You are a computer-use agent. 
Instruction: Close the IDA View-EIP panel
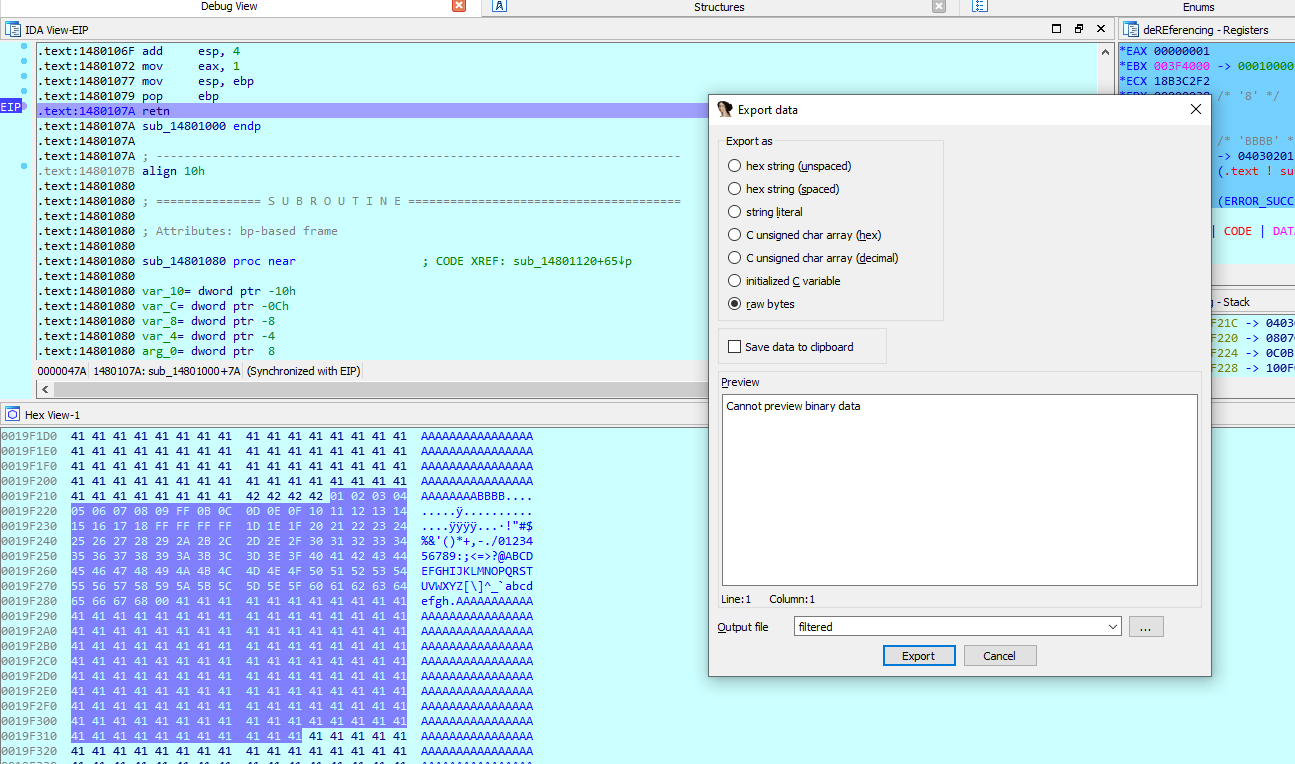1101,29
